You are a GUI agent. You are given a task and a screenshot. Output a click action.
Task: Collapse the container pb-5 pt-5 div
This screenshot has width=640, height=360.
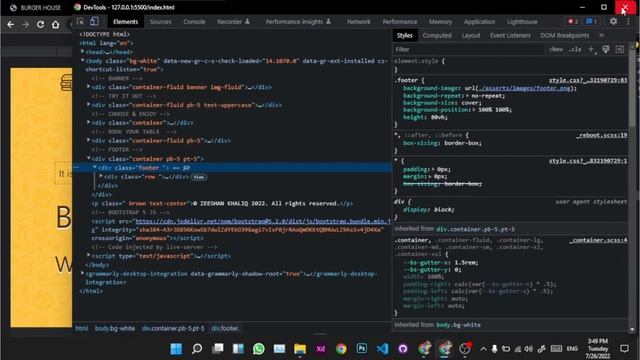[89, 158]
